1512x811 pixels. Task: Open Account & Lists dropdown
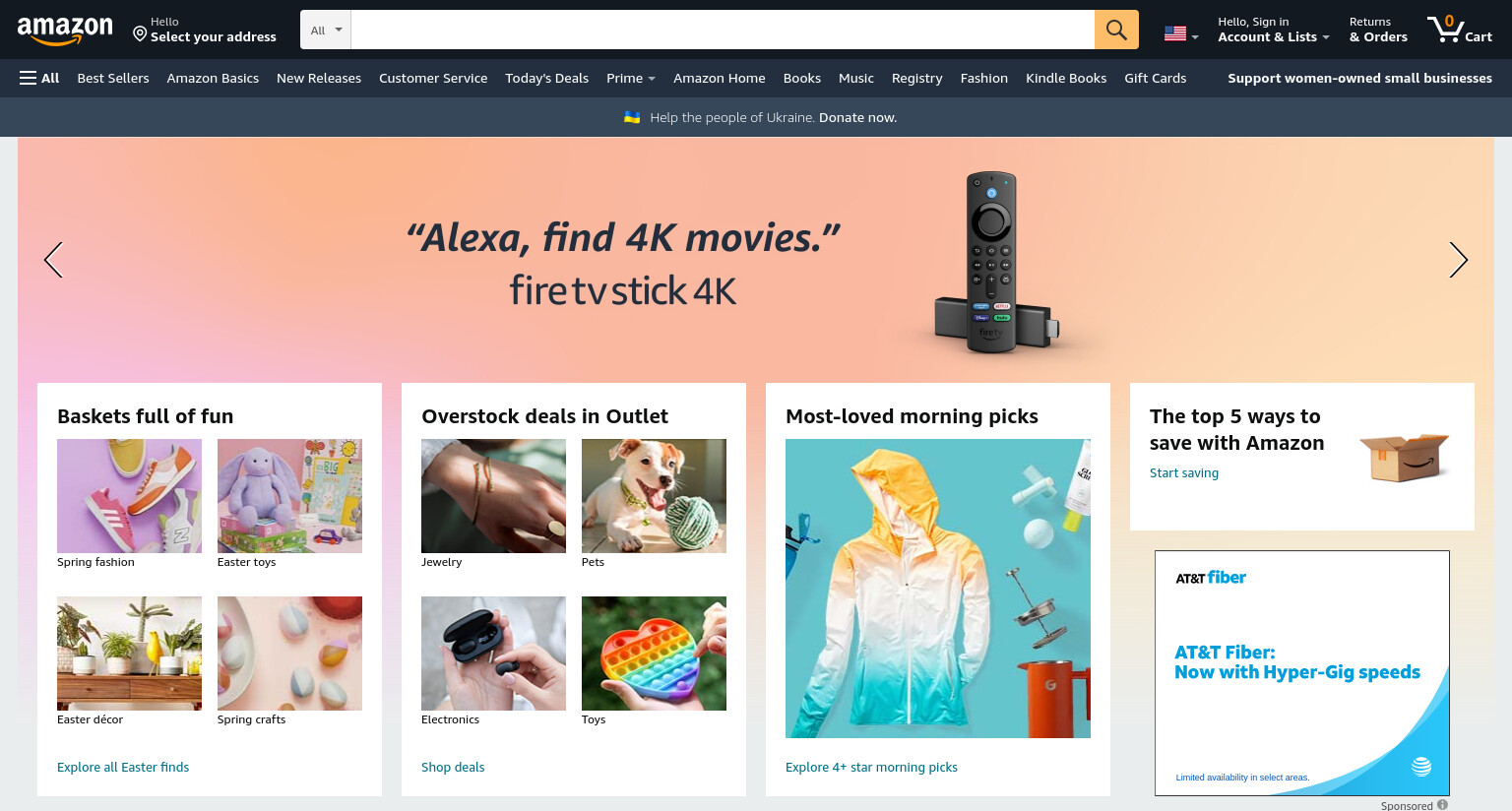[x=1274, y=30]
